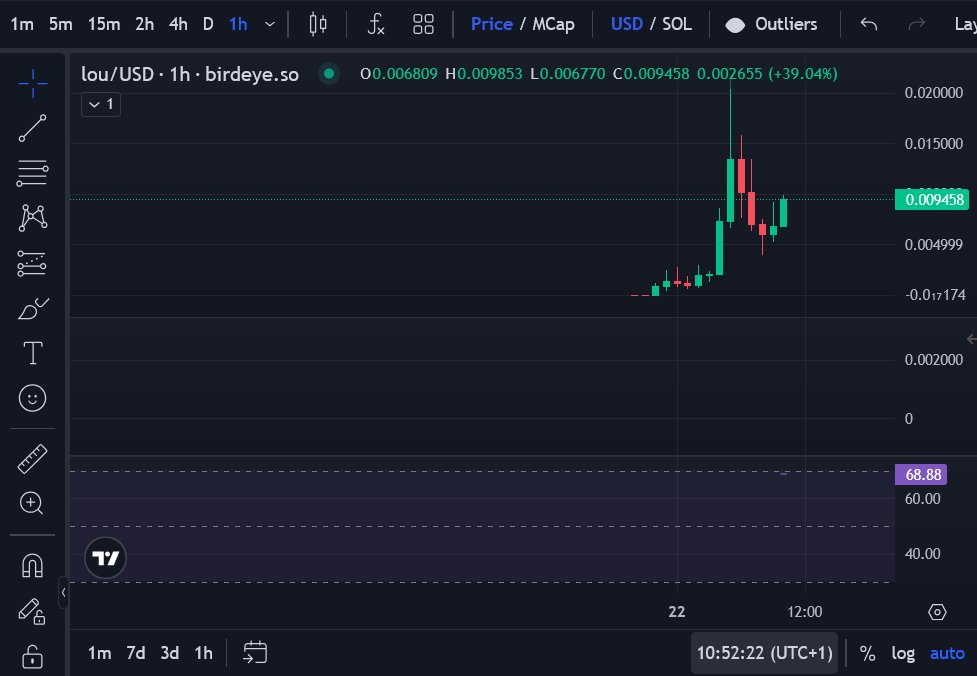
Task: Switch to the 2h timeframe
Action: pyautogui.click(x=145, y=24)
